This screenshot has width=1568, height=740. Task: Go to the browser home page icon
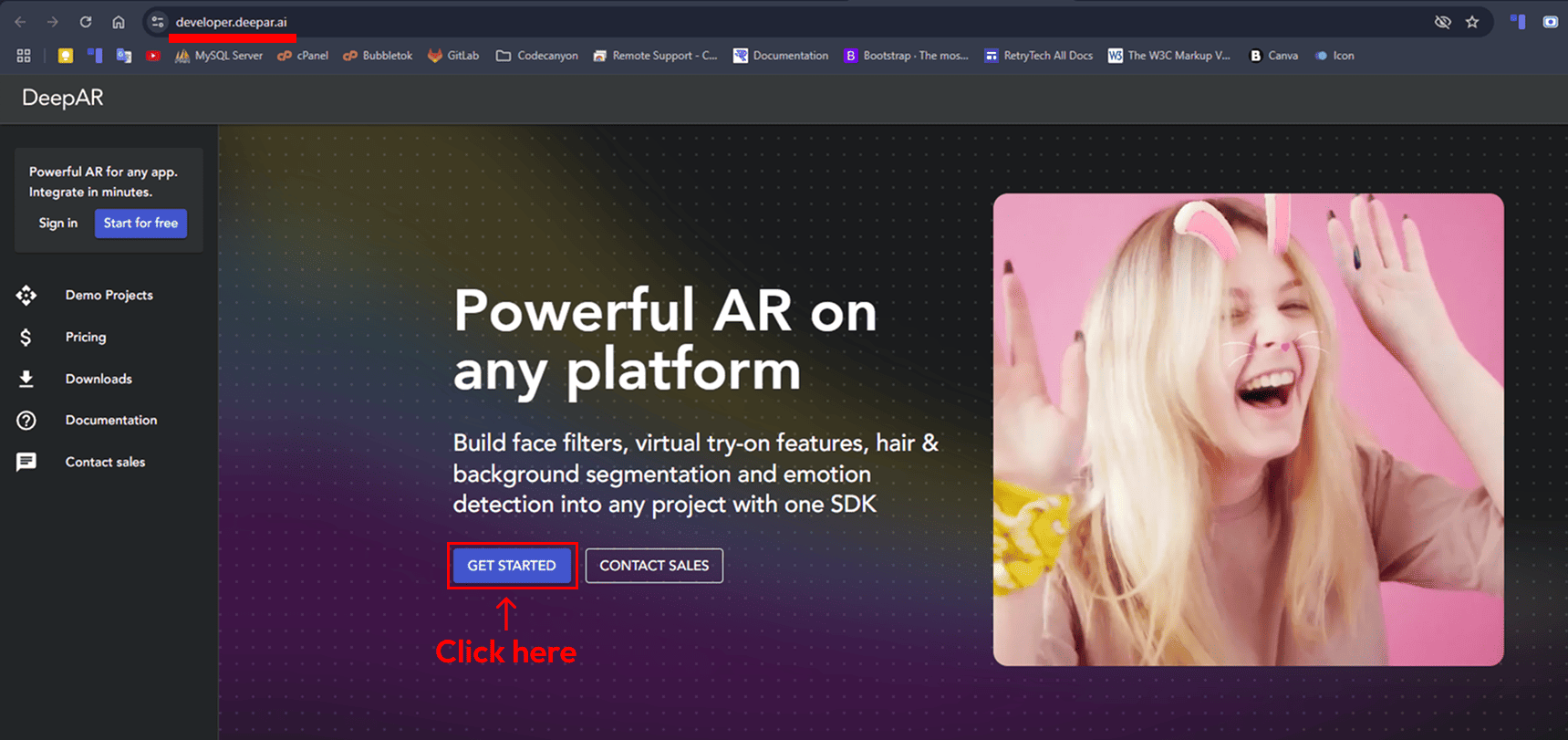point(119,22)
